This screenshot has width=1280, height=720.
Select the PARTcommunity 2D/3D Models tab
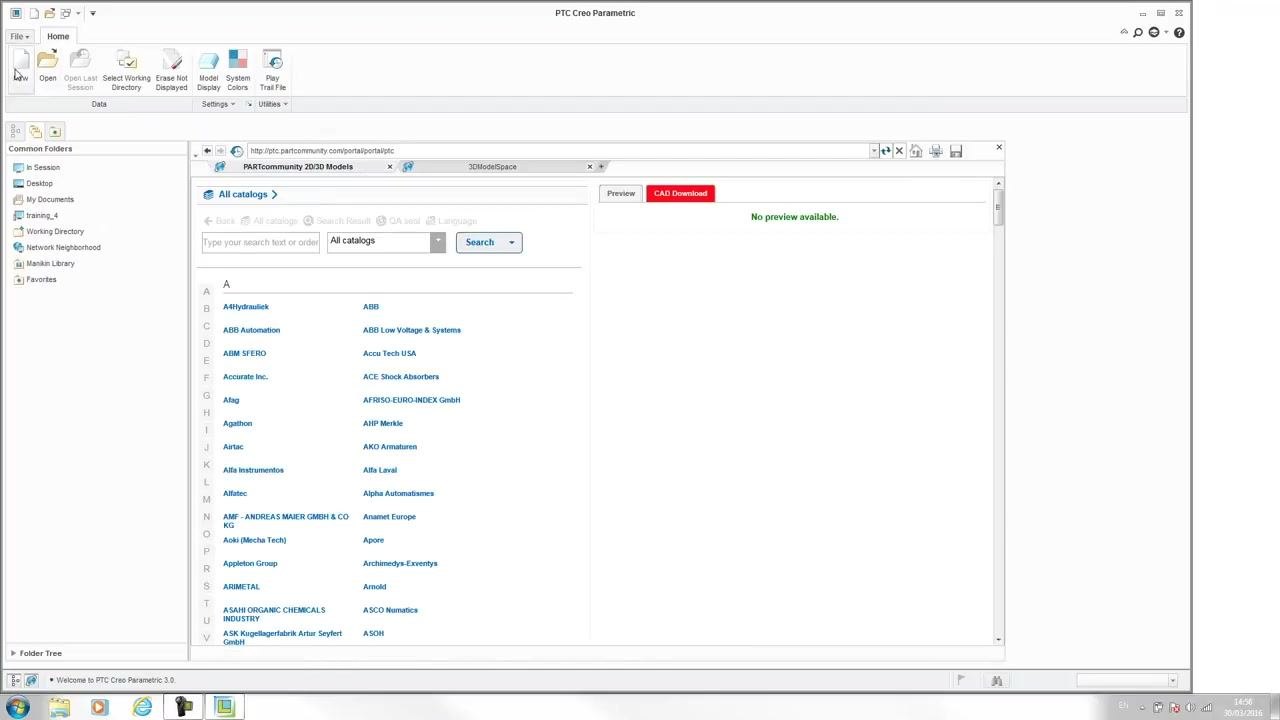298,167
